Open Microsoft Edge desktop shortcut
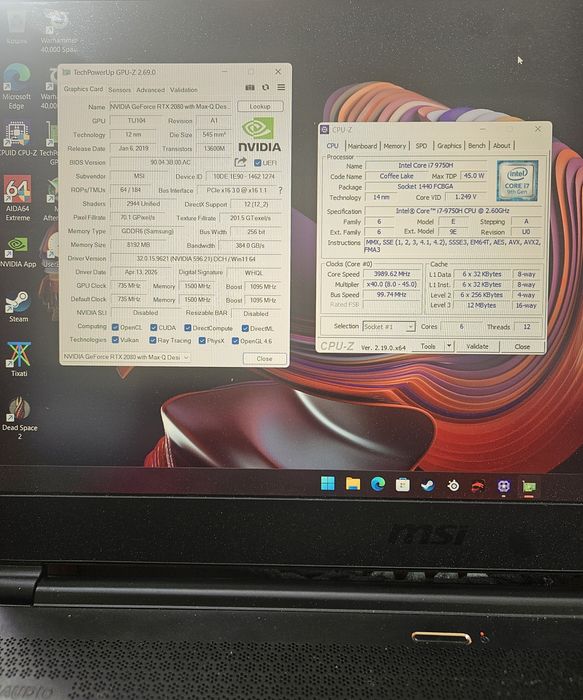The height and width of the screenshot is (700, 583). coord(17,87)
